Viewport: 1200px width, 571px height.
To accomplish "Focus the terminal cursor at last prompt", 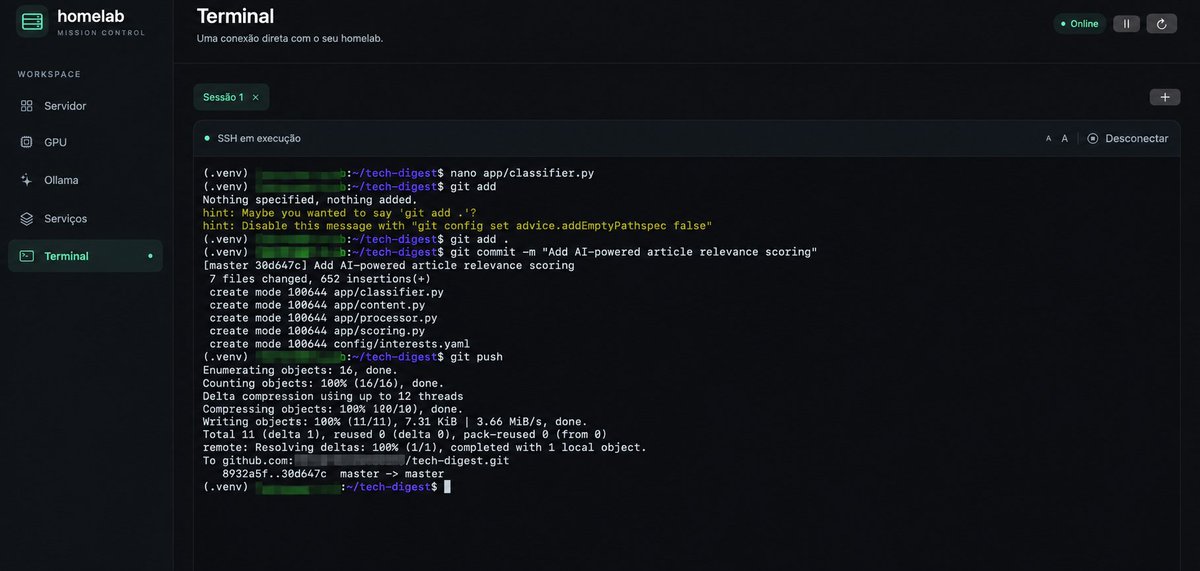I will click(x=447, y=486).
